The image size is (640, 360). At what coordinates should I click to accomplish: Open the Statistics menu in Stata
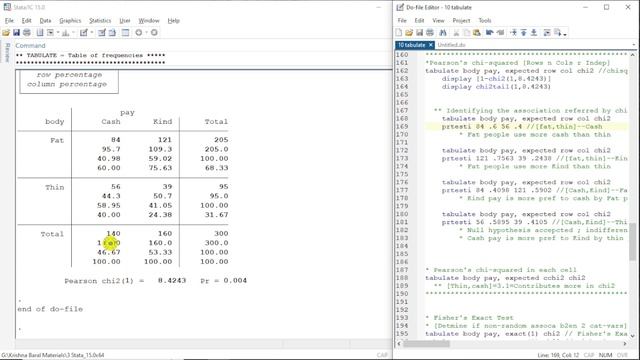click(x=100, y=20)
